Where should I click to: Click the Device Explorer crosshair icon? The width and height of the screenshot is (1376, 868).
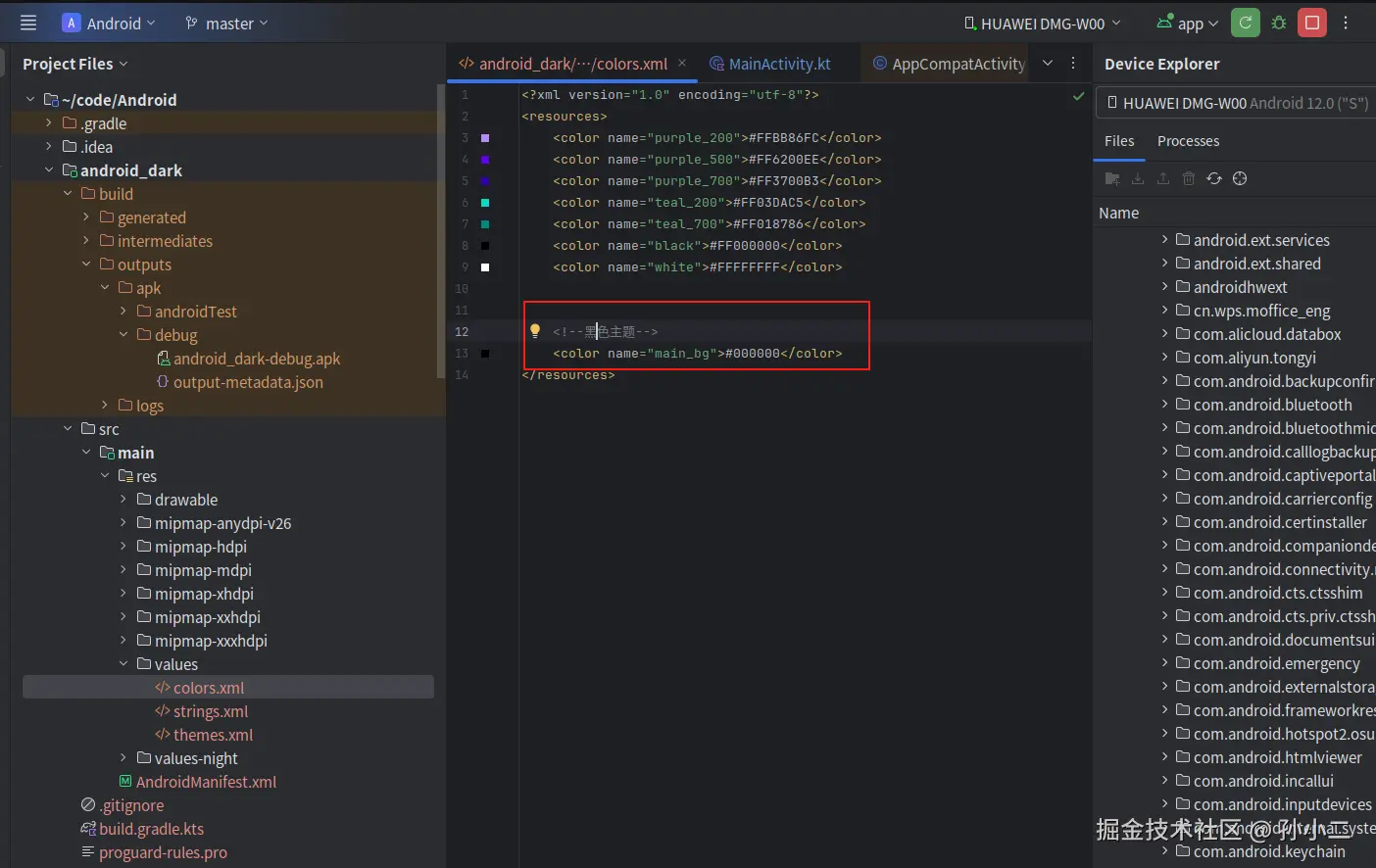coord(1240,178)
